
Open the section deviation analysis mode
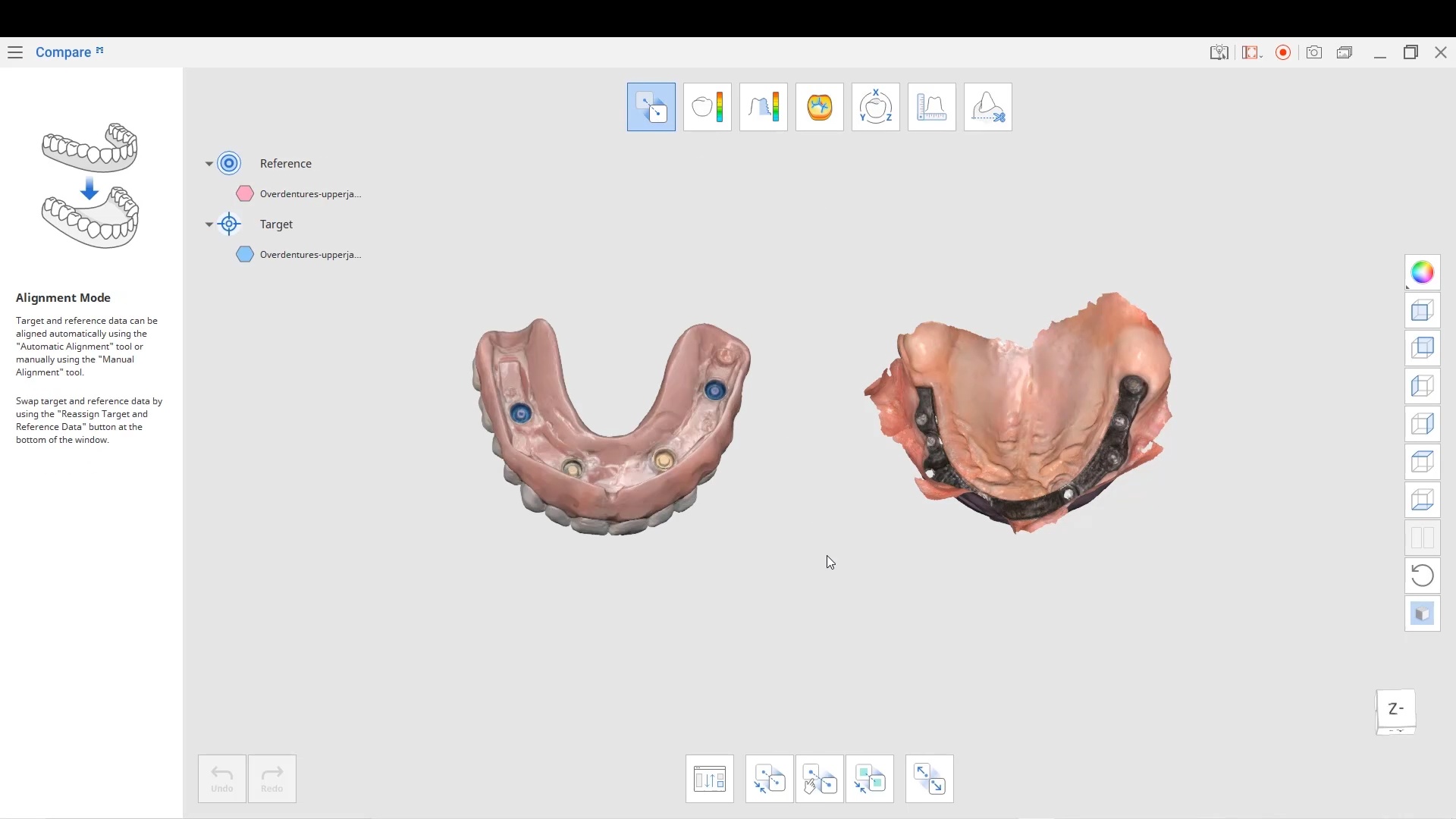click(763, 107)
